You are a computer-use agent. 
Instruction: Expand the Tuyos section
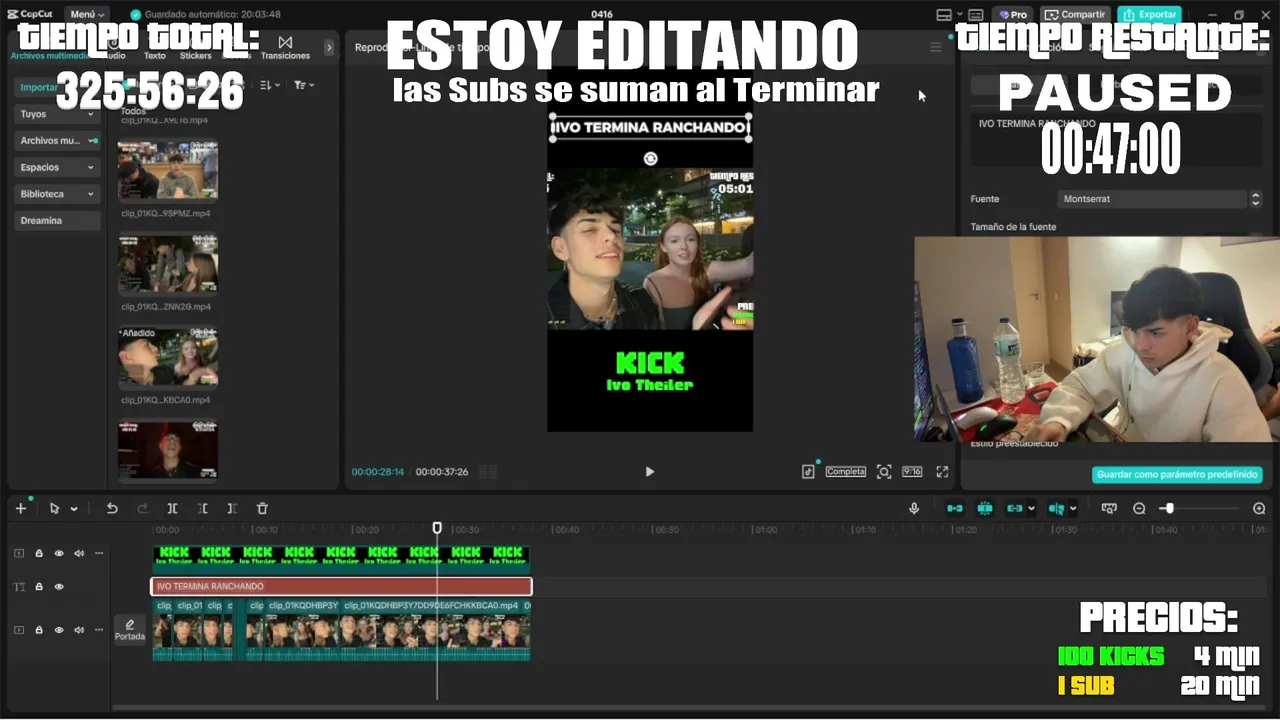click(x=57, y=114)
